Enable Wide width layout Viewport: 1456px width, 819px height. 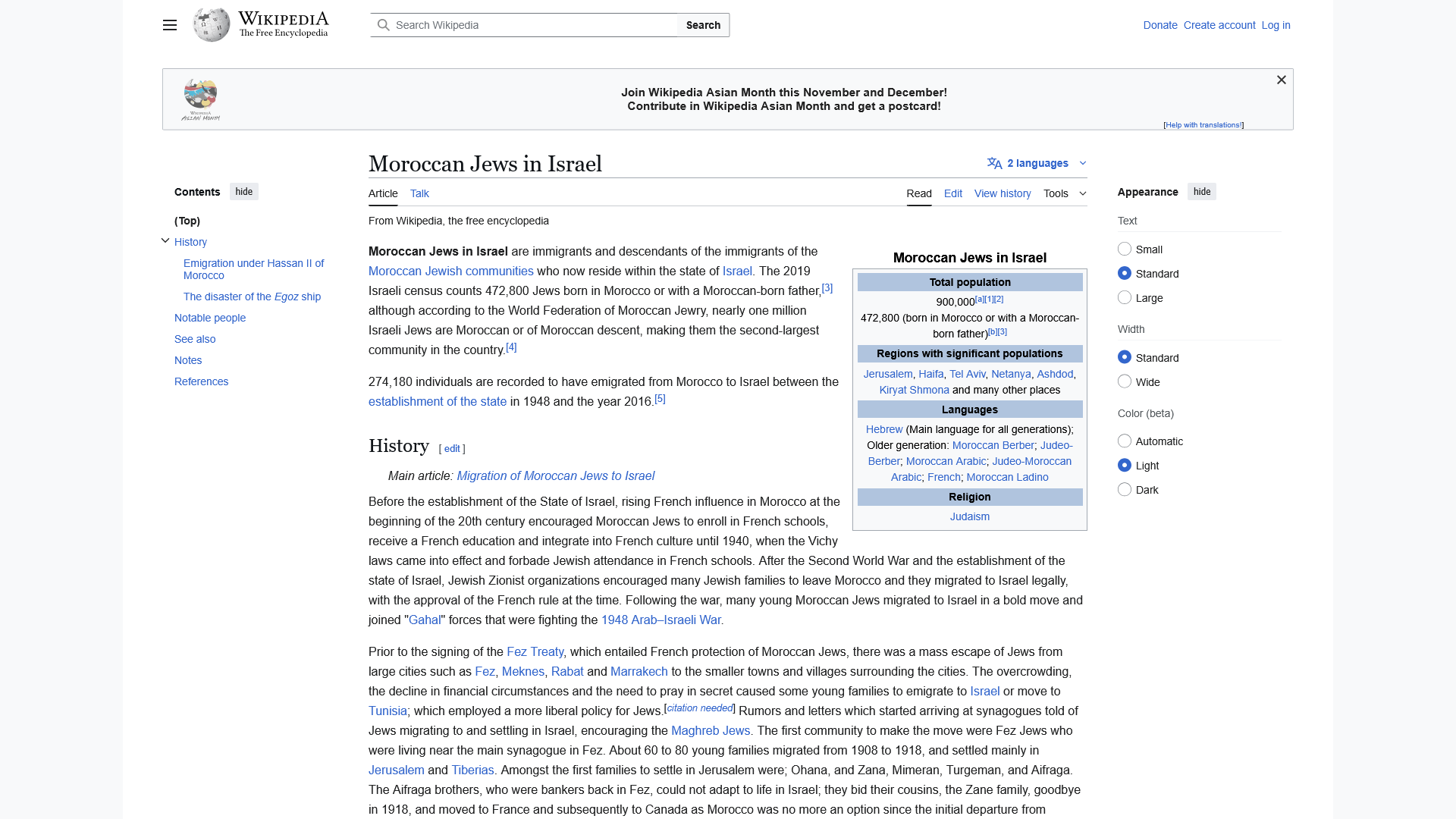(1124, 381)
